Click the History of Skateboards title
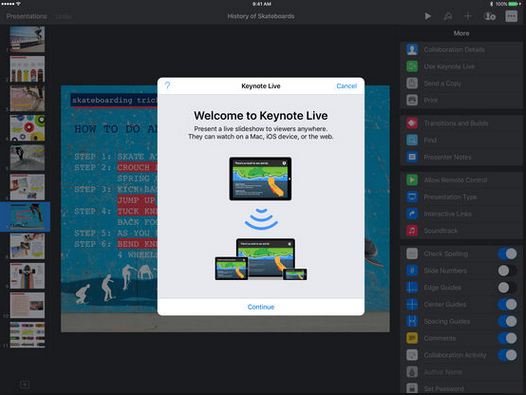The height and width of the screenshot is (395, 526). coord(261,16)
